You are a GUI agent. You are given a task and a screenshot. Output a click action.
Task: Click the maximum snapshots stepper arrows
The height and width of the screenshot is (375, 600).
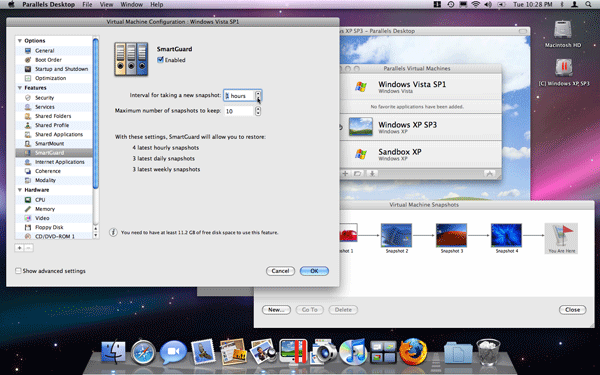pos(258,111)
